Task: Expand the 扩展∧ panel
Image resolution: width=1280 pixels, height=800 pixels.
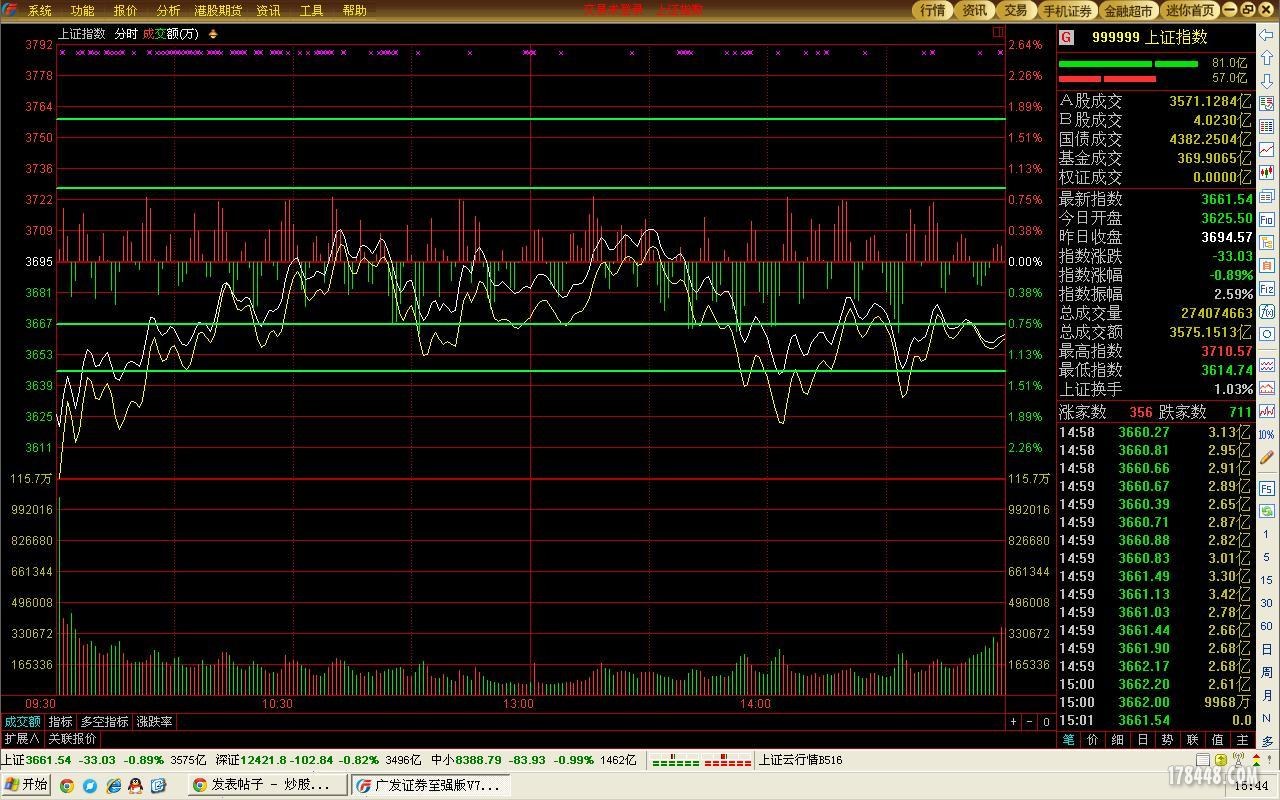Action: 21,739
